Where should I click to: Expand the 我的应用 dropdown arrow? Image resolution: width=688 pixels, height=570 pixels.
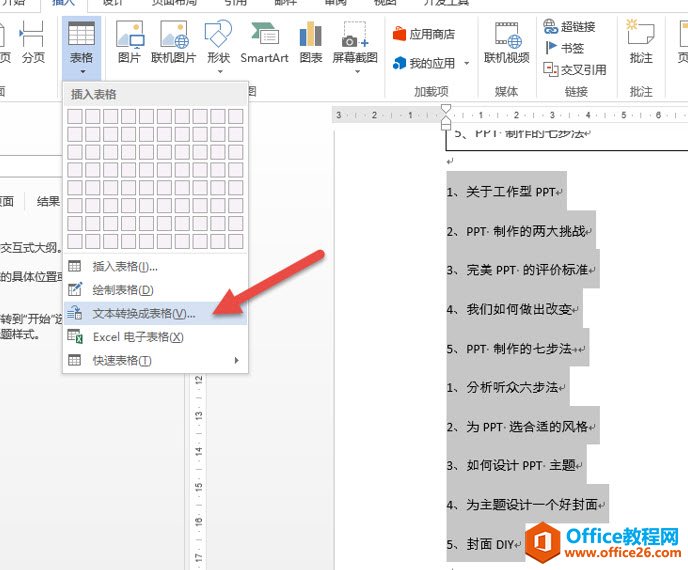(x=466, y=64)
